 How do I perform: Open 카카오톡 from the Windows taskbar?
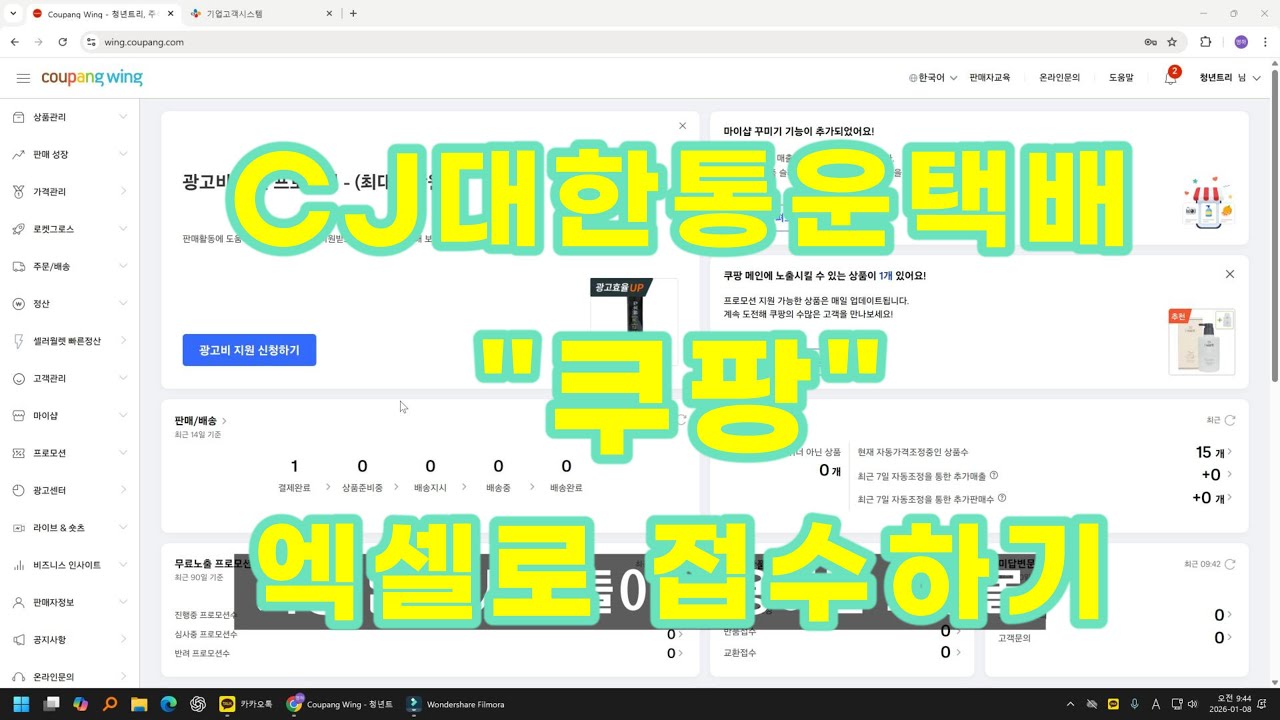click(246, 704)
